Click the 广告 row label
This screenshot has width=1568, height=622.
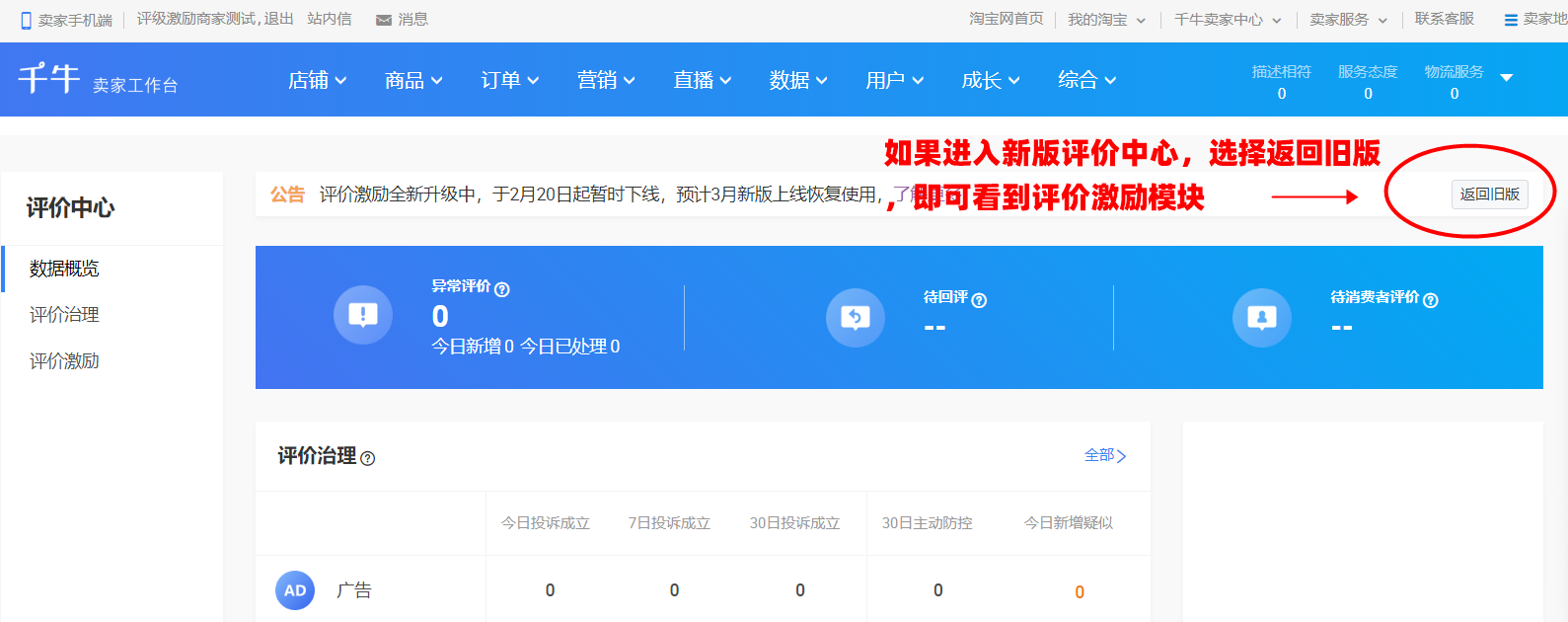click(x=354, y=590)
